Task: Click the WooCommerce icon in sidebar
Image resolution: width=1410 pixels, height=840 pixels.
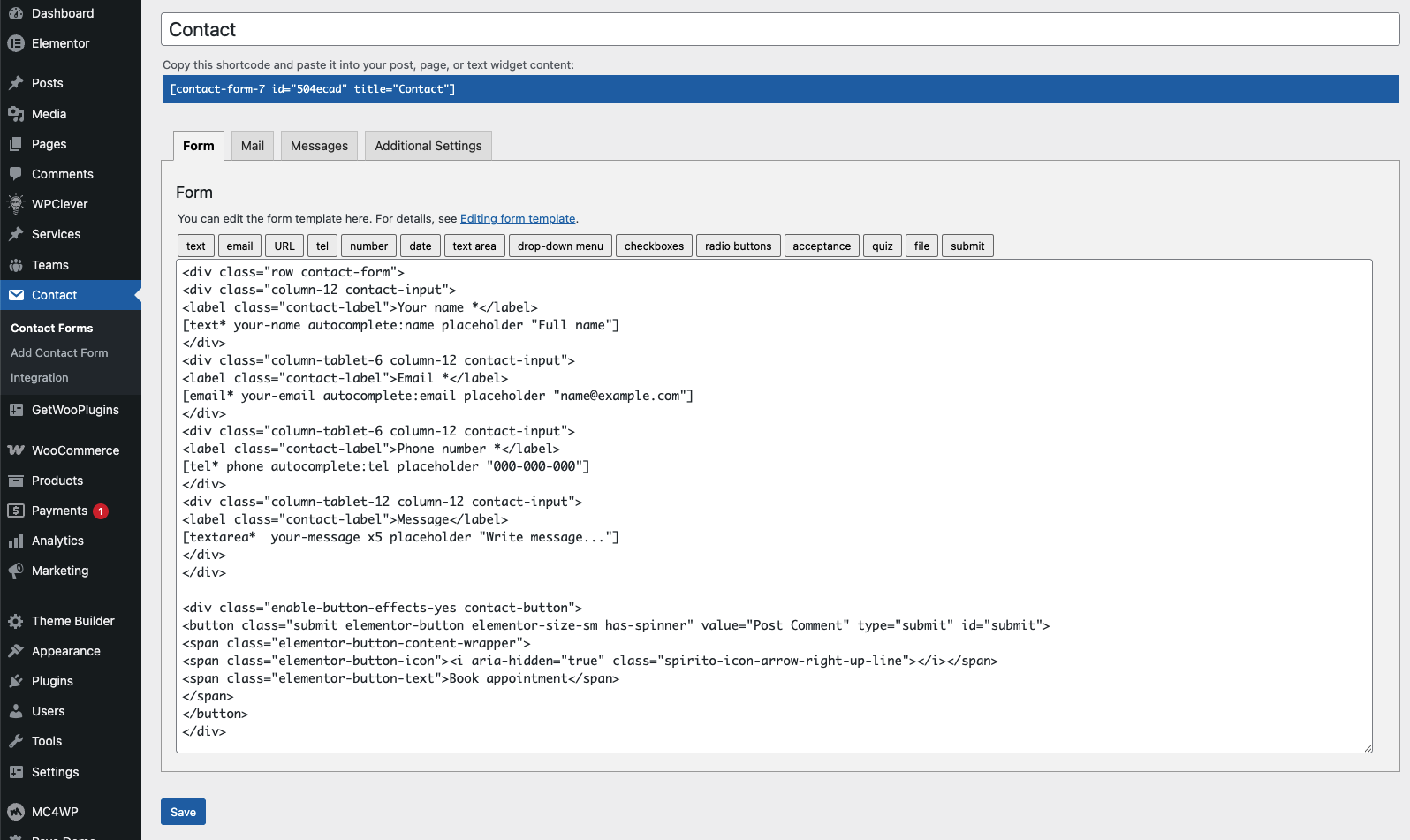Action: (x=16, y=450)
